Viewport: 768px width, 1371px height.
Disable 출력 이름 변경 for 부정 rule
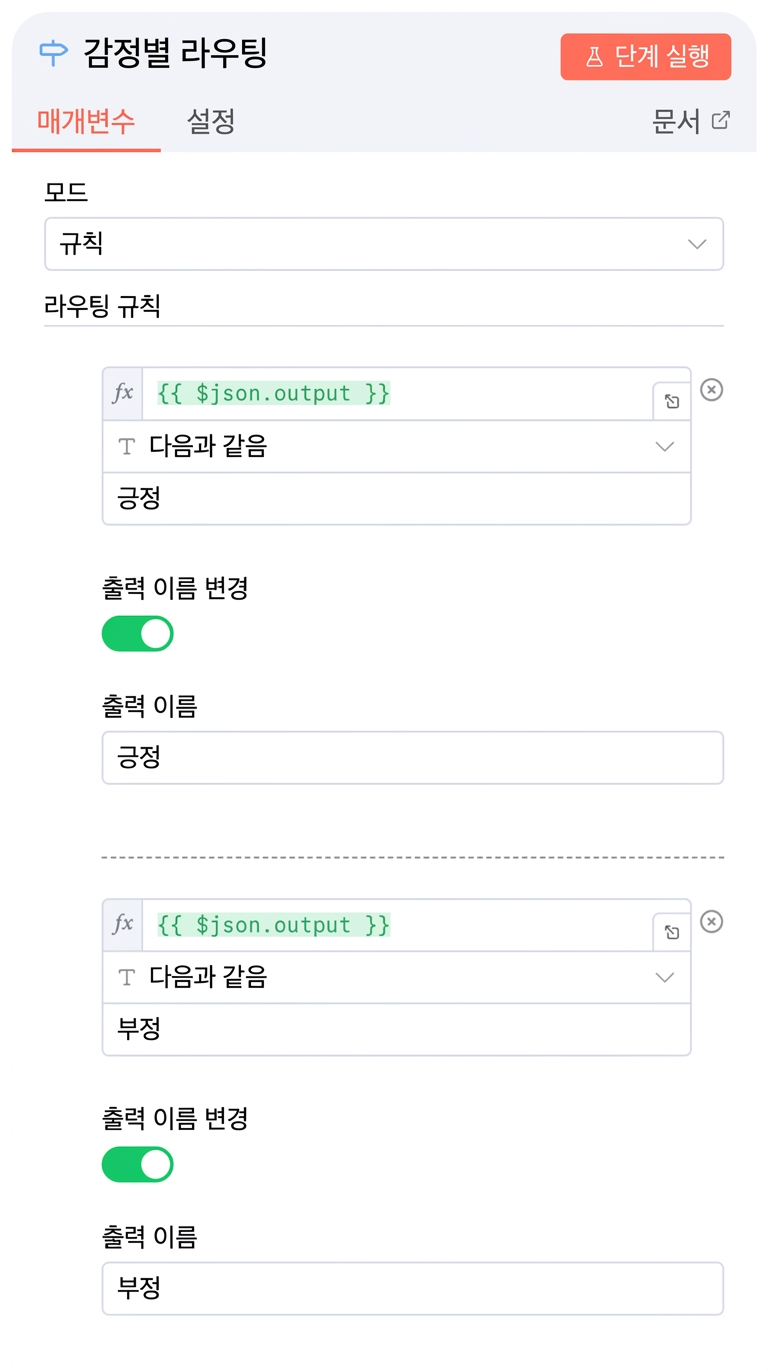(x=138, y=1164)
